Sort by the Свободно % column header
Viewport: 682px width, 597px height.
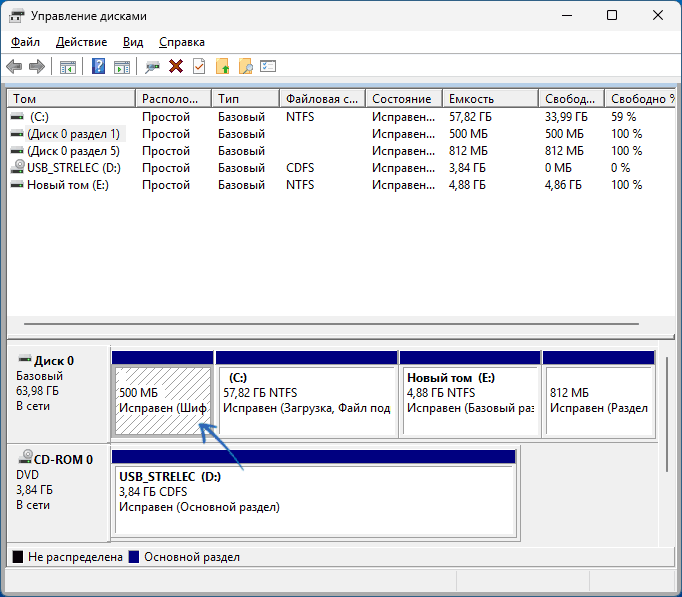[x=640, y=99]
